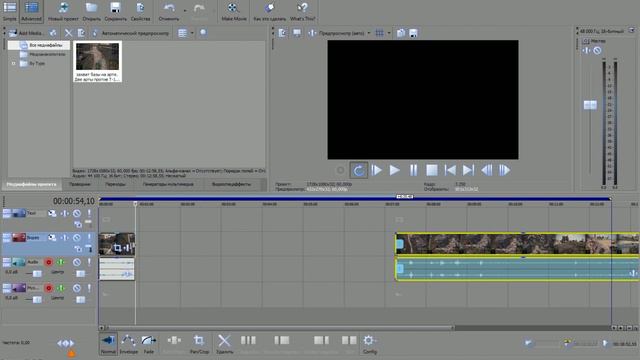Viewport: 640px width, 360px height.
Task: Toggle preview on external monitor
Action: 297,33
